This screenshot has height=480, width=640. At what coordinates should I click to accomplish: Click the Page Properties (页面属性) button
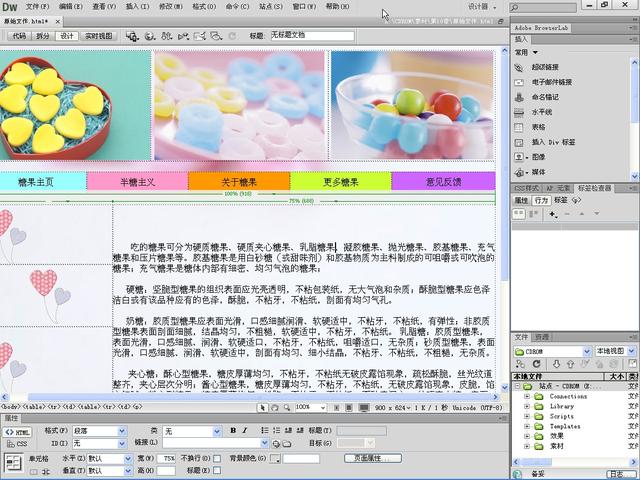pyautogui.click(x=373, y=458)
